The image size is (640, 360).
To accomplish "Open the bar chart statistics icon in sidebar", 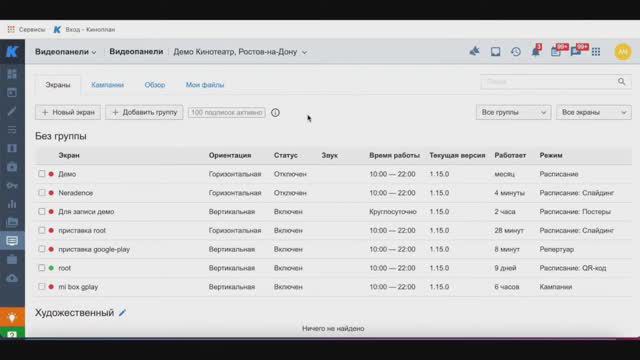I will point(12,204).
